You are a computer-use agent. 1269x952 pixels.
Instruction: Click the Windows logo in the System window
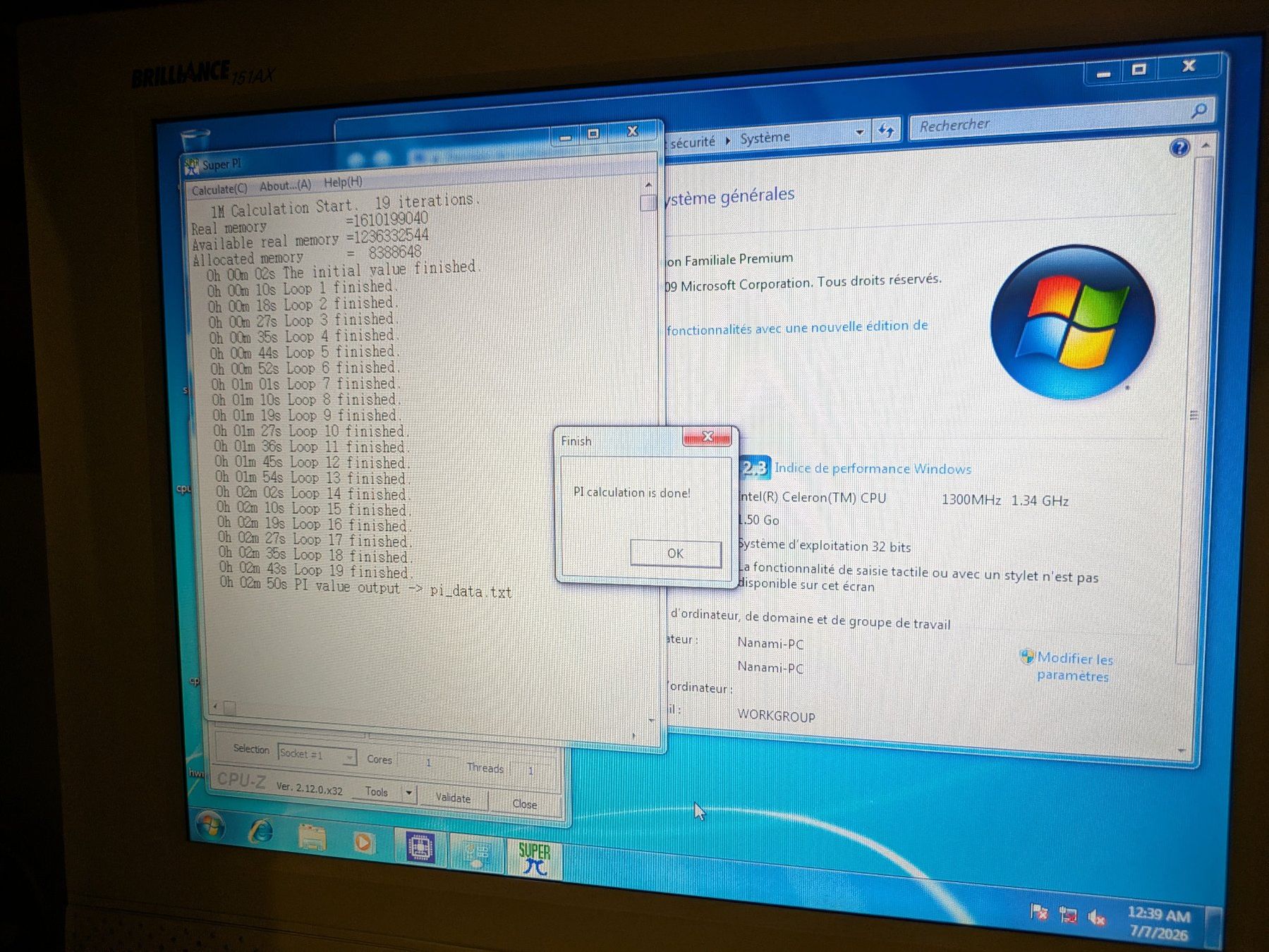(1071, 322)
